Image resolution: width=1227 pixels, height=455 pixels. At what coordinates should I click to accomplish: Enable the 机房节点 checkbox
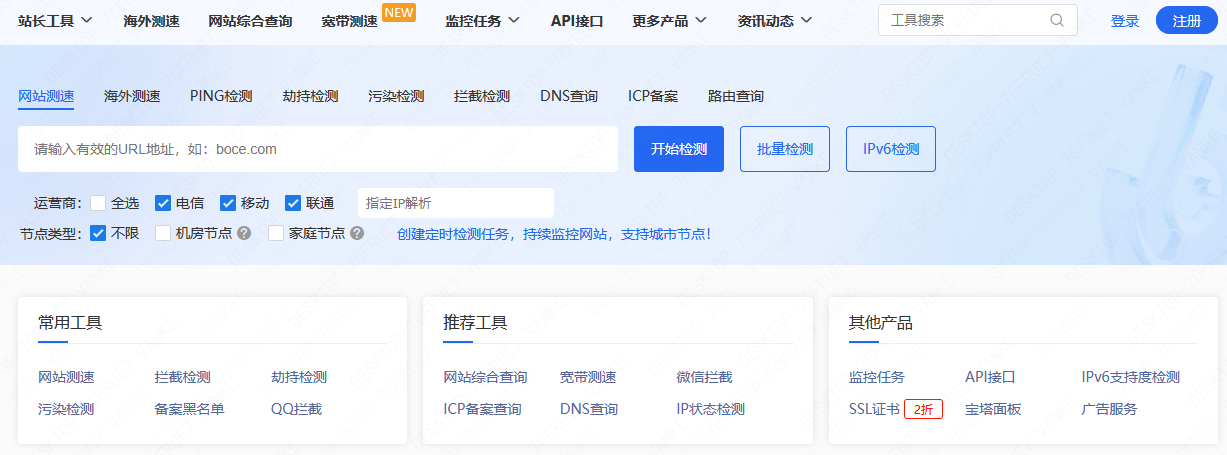coord(163,233)
